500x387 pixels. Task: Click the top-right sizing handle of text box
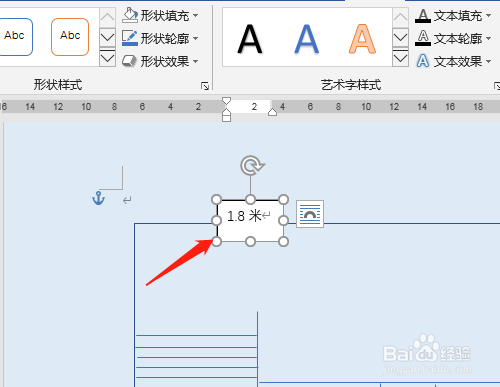click(283, 200)
